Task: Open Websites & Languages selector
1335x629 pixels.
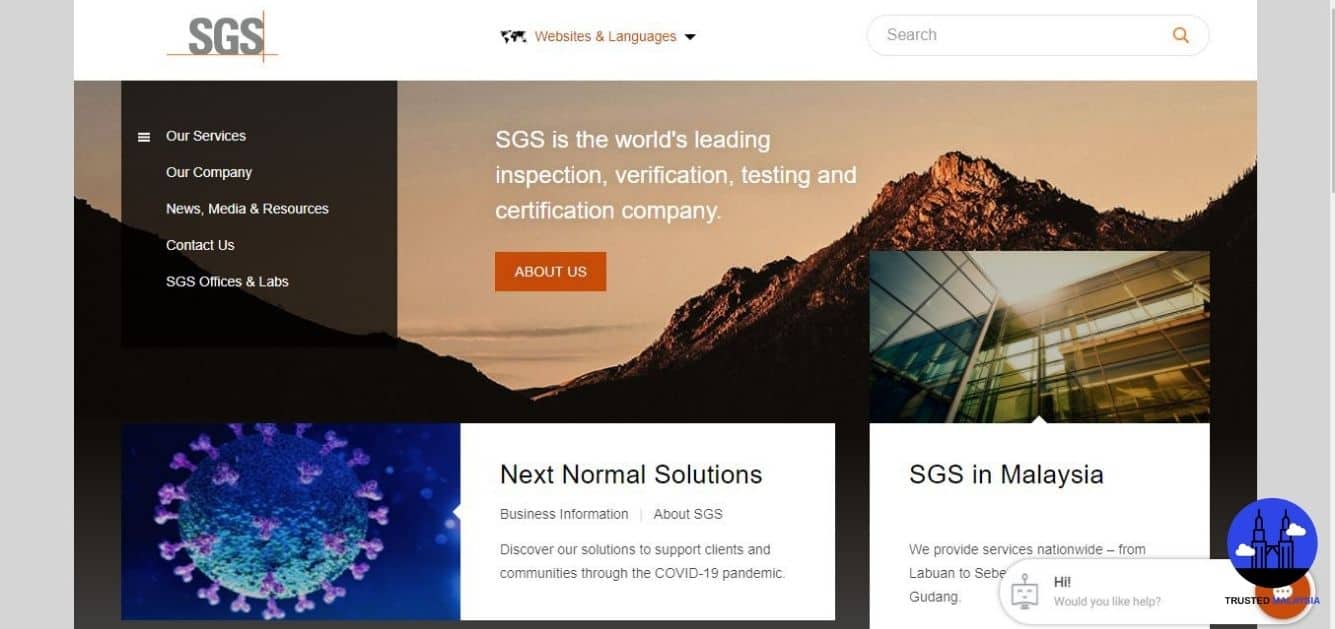Action: point(598,37)
